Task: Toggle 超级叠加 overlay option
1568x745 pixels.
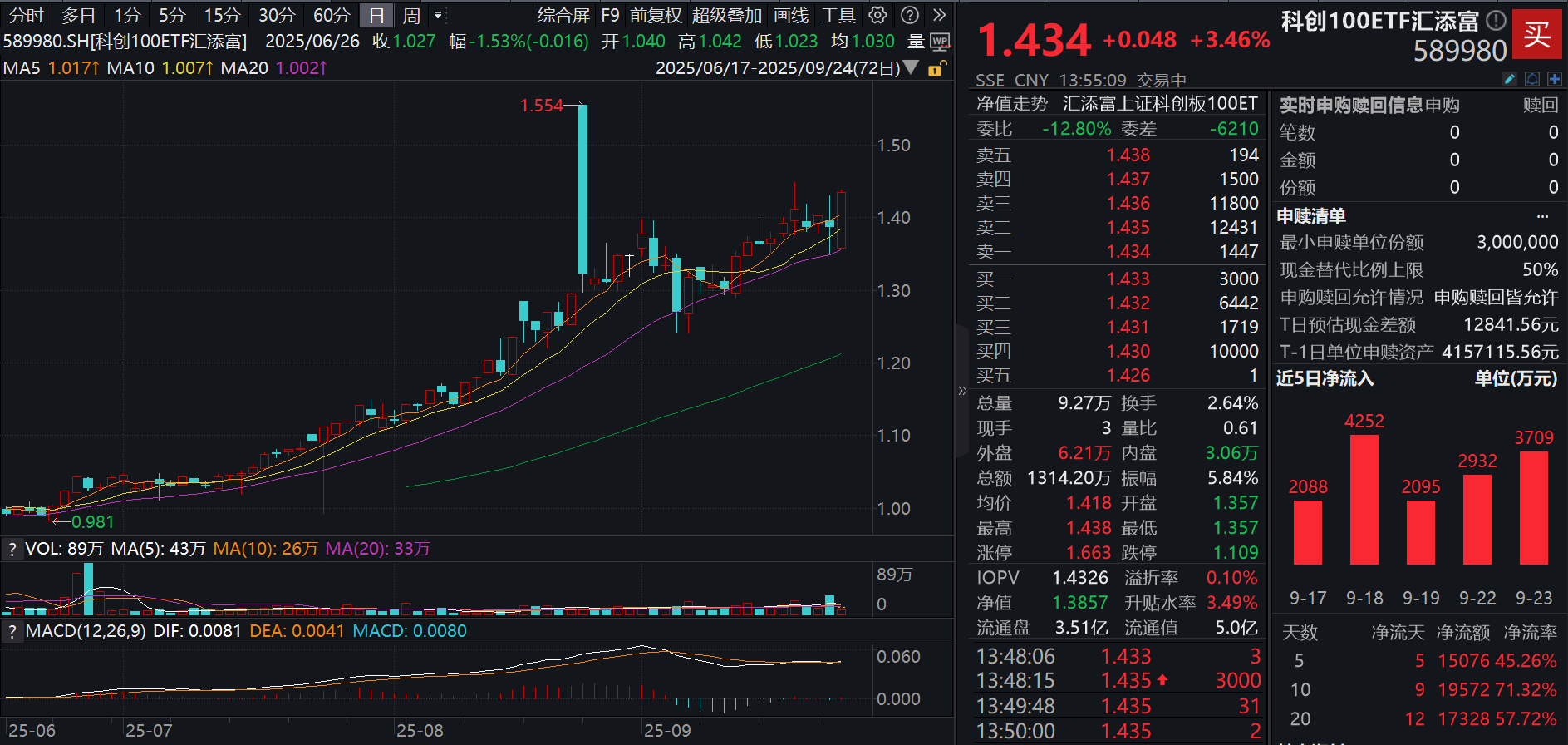Action: point(726,15)
